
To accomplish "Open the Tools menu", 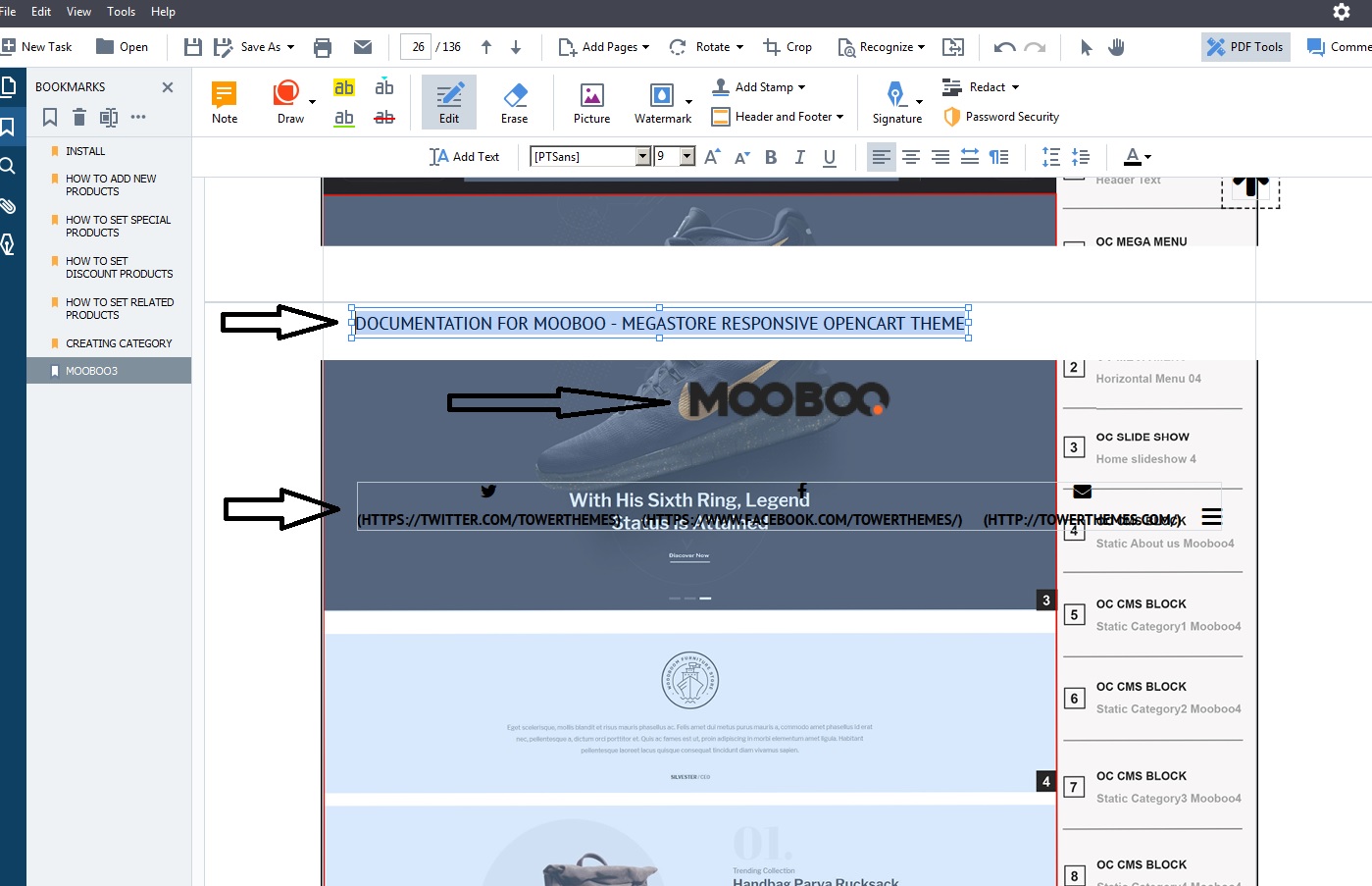I will click(x=121, y=12).
